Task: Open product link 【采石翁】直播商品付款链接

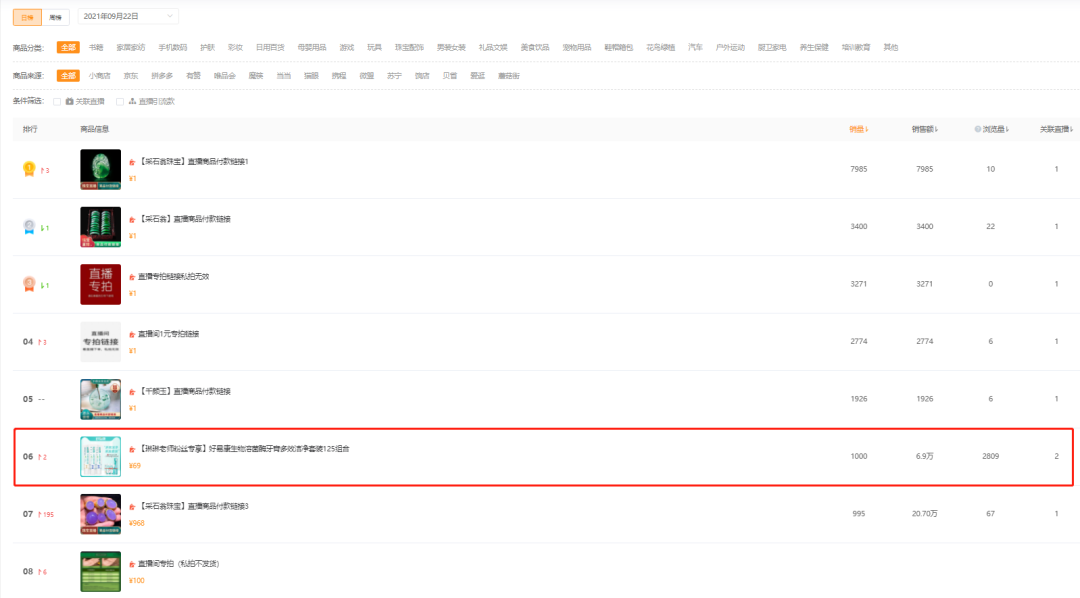Action: (x=185, y=219)
